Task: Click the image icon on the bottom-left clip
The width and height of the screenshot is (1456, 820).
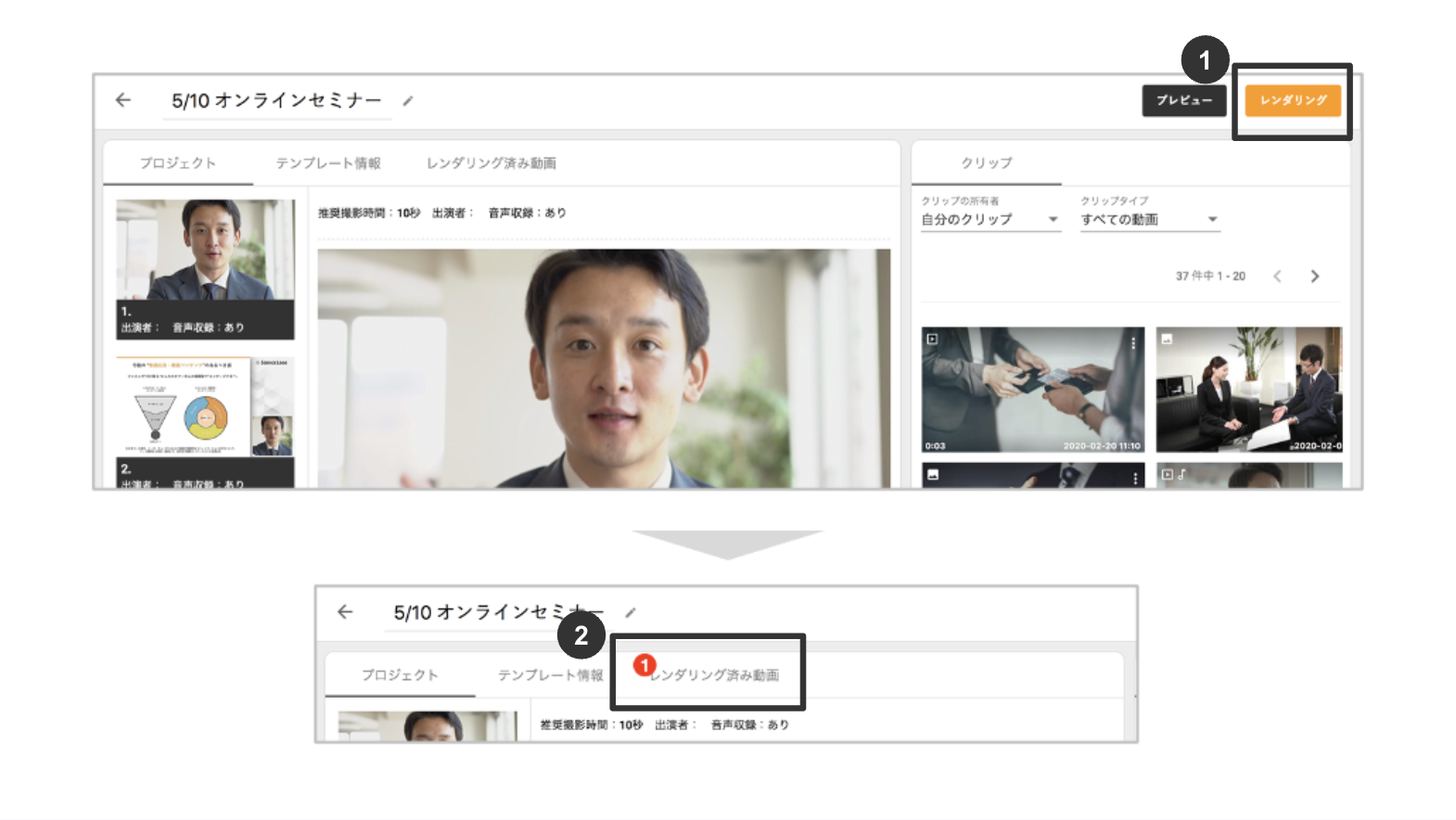Action: (x=933, y=474)
